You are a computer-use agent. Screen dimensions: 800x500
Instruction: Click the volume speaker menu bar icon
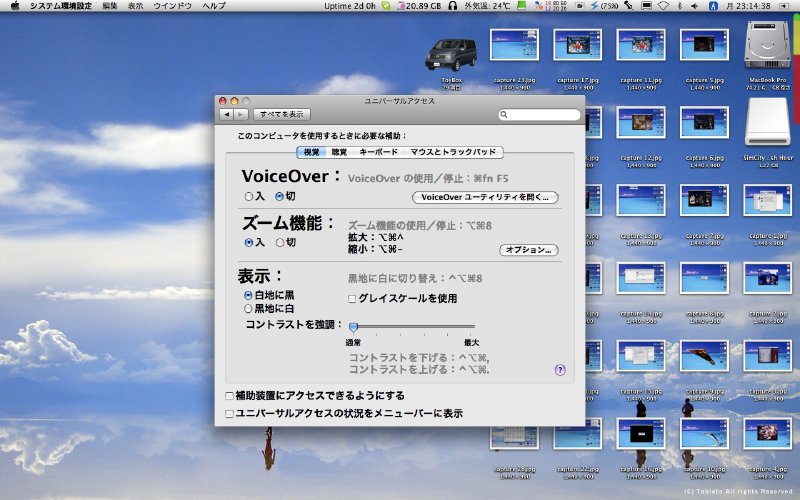[x=694, y=6]
